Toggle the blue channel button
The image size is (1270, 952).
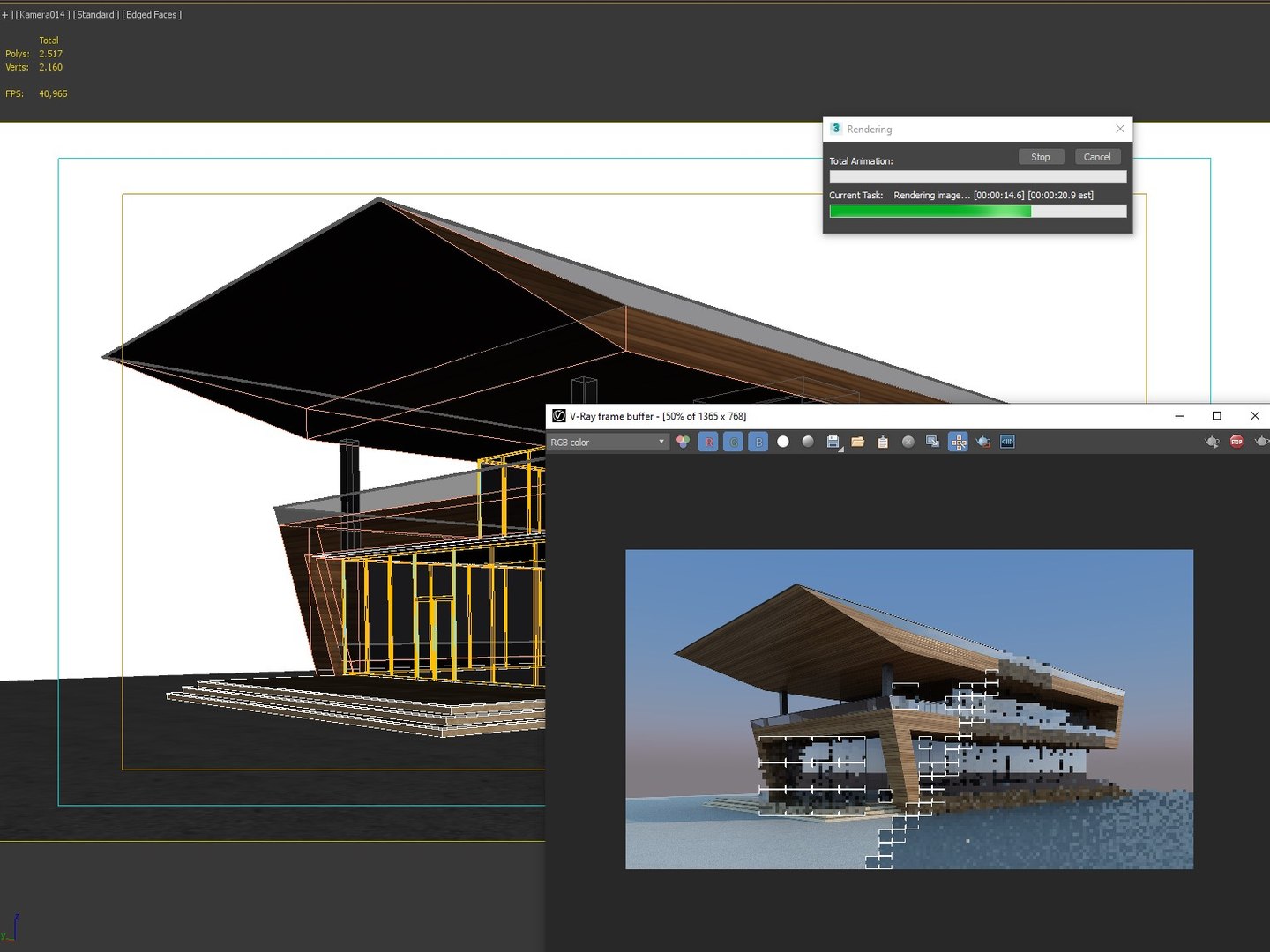pos(758,442)
